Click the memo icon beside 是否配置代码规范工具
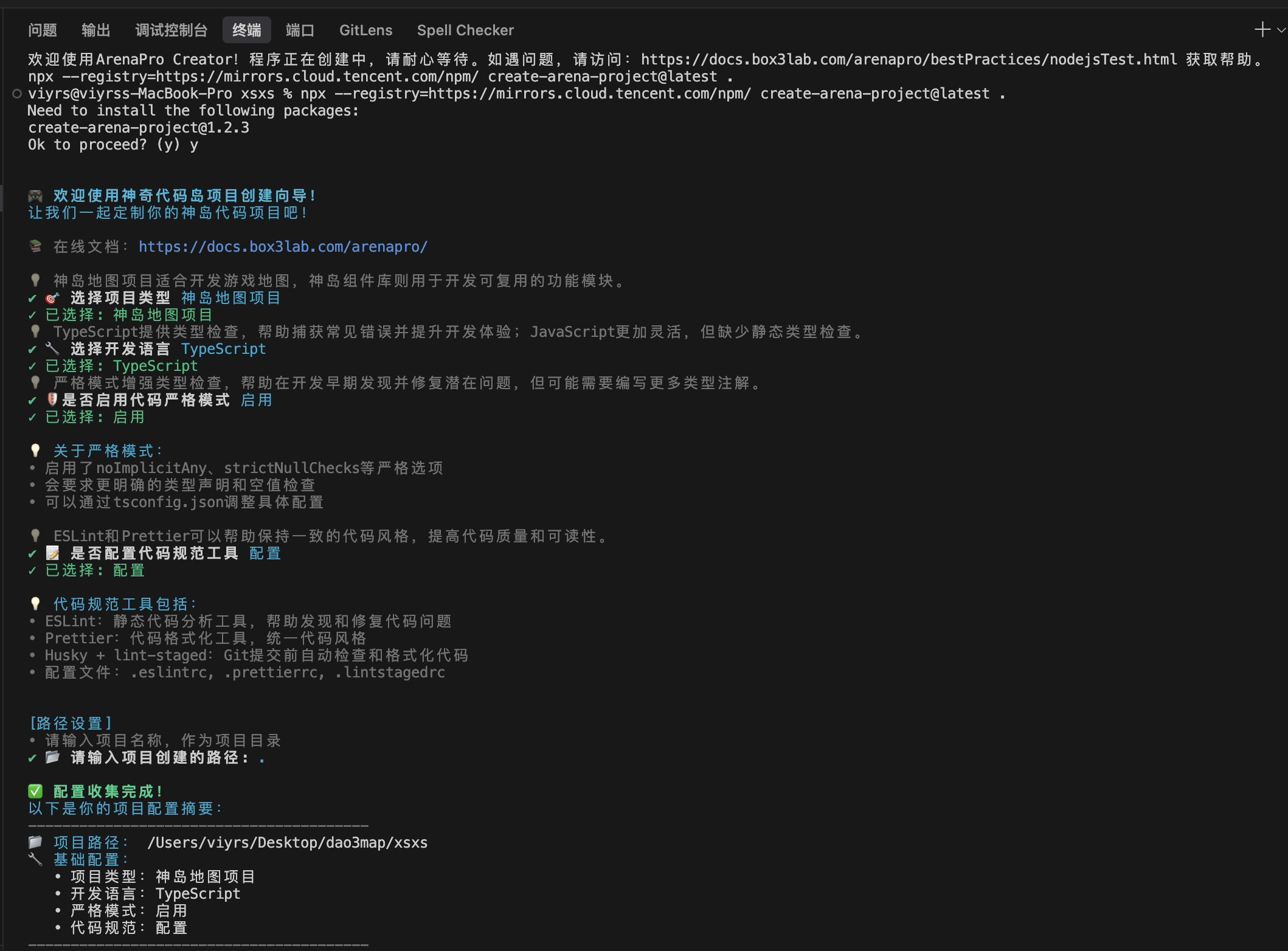The height and width of the screenshot is (951, 1288). (52, 553)
